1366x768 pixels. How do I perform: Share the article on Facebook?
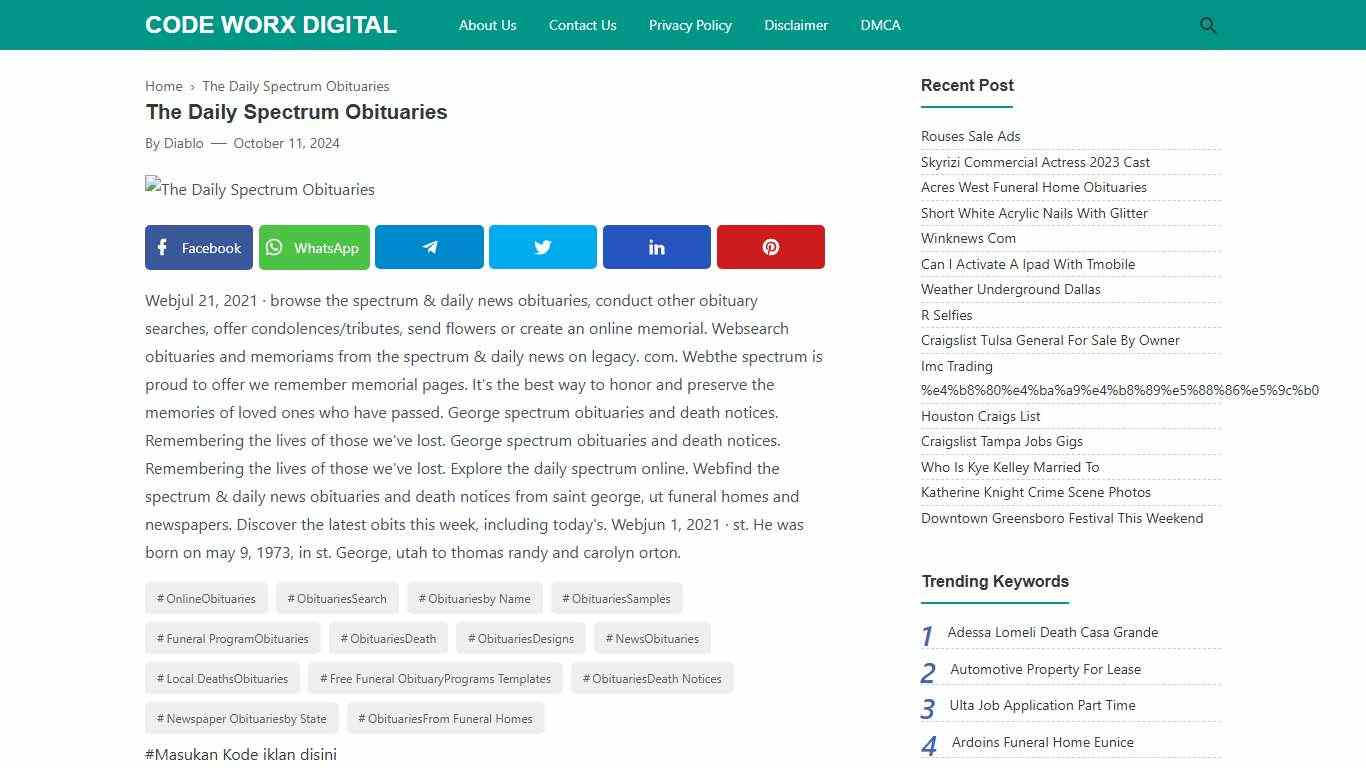[198, 247]
